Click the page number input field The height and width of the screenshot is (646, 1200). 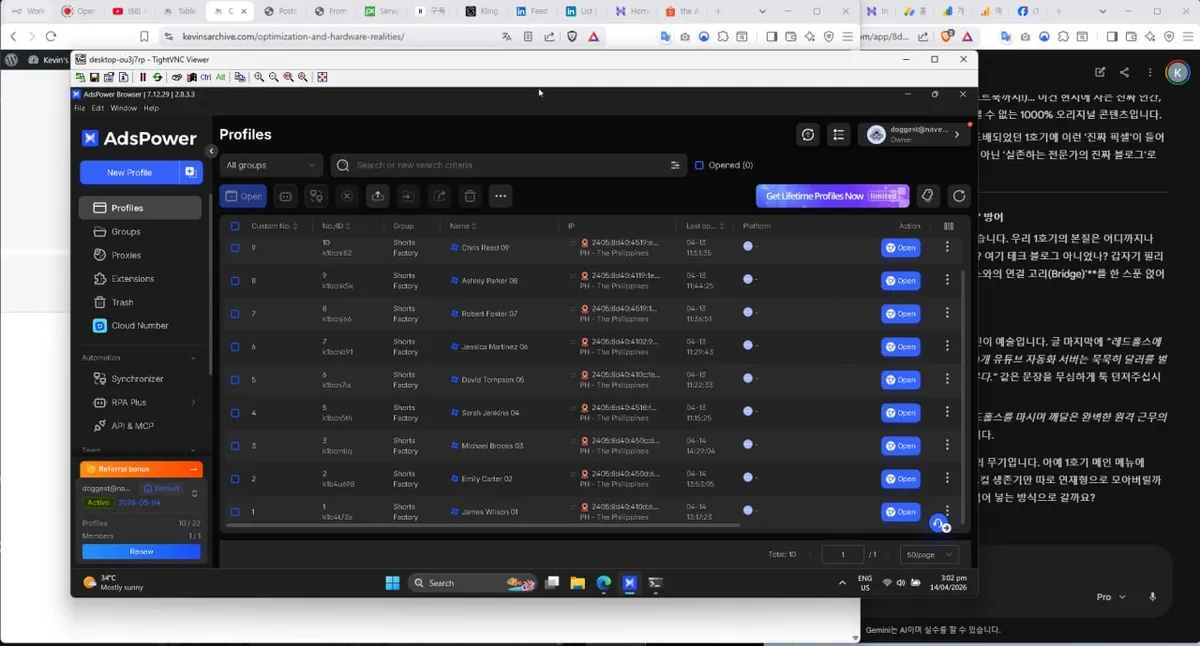(843, 554)
